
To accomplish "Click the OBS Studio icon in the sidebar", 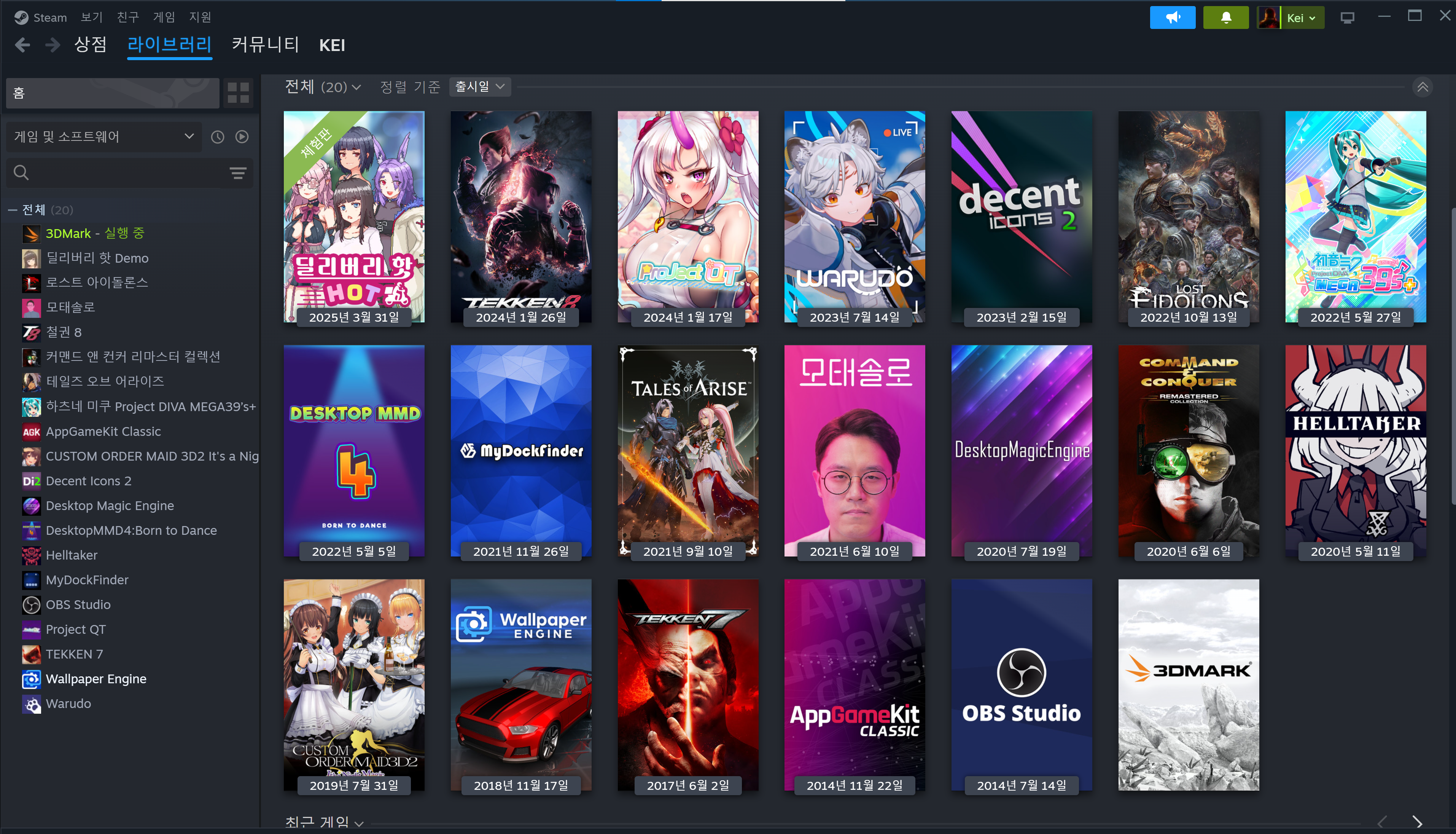I will click(32, 605).
